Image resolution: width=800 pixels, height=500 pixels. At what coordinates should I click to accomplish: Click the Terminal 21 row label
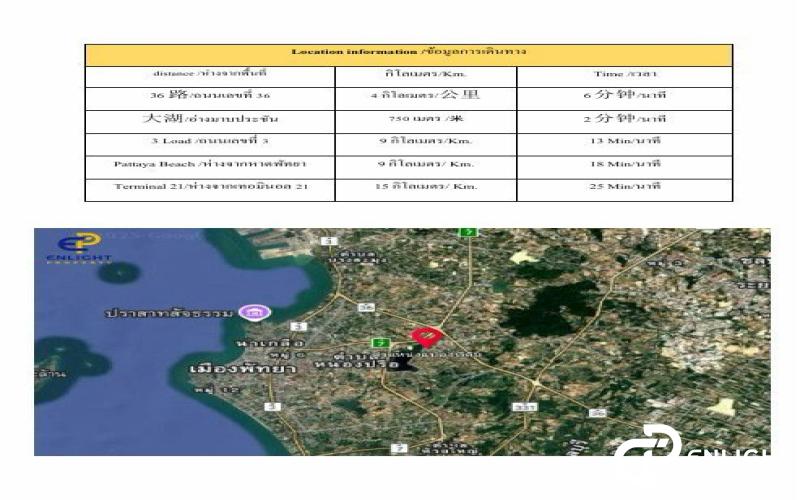point(210,186)
